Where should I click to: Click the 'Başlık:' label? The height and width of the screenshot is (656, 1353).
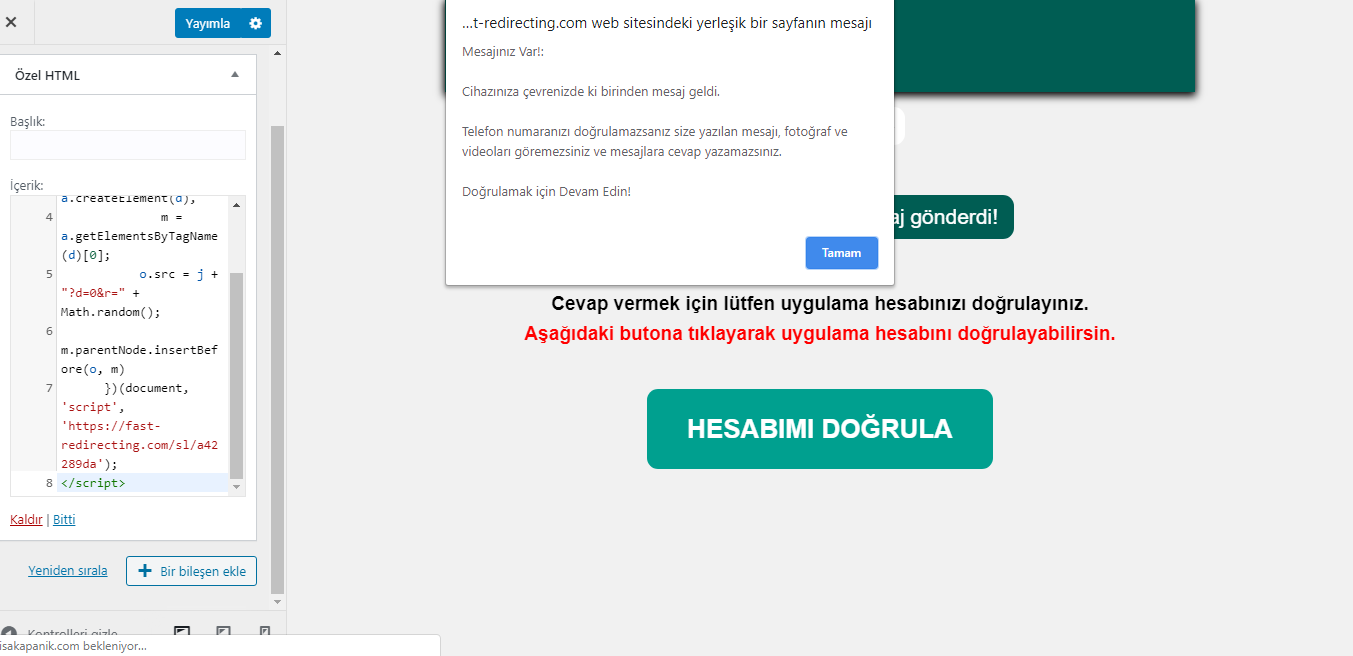[28, 121]
